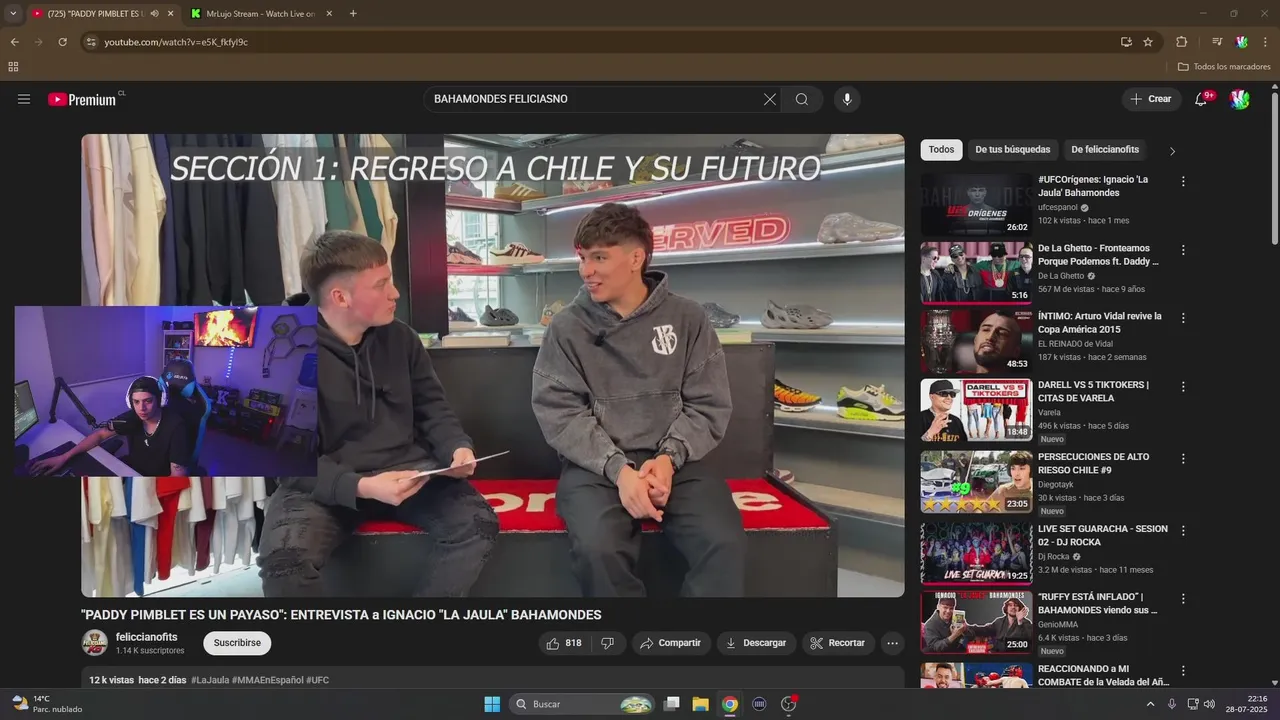
Task: Select the De feliccianofits chip
Action: pyautogui.click(x=1105, y=150)
